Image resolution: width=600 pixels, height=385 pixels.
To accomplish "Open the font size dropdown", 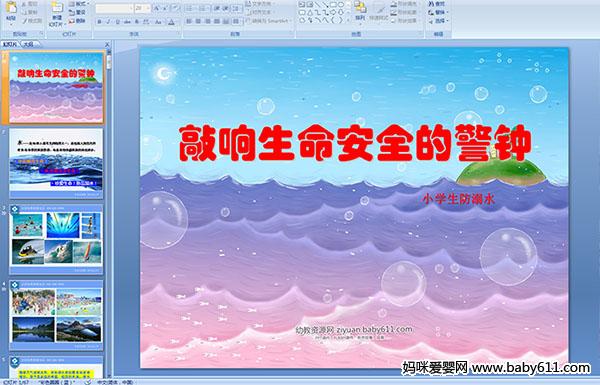I will coord(148,8).
